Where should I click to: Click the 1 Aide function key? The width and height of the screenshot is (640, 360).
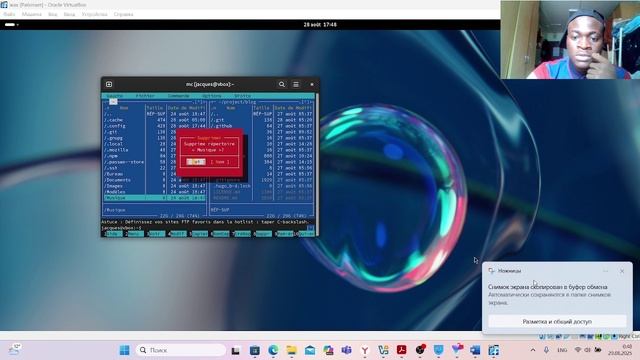113,234
